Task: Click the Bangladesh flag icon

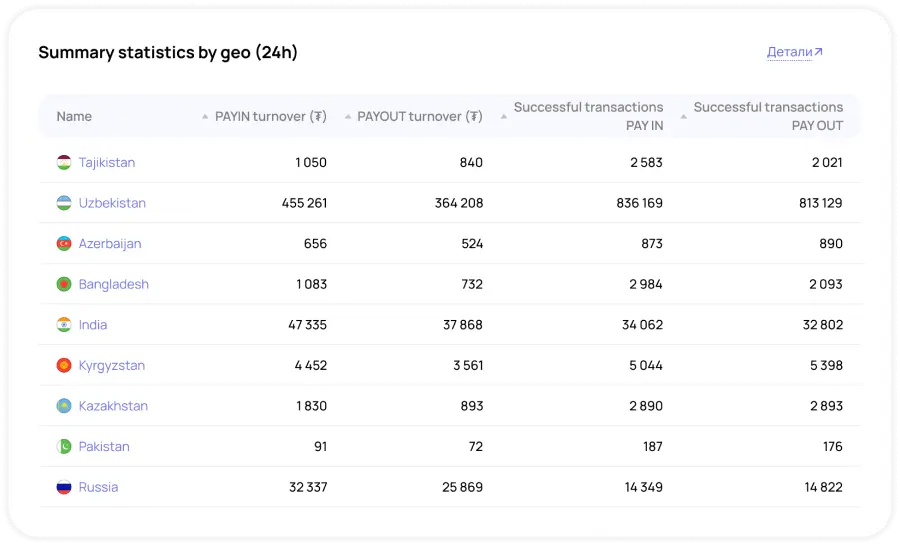Action: 64,284
